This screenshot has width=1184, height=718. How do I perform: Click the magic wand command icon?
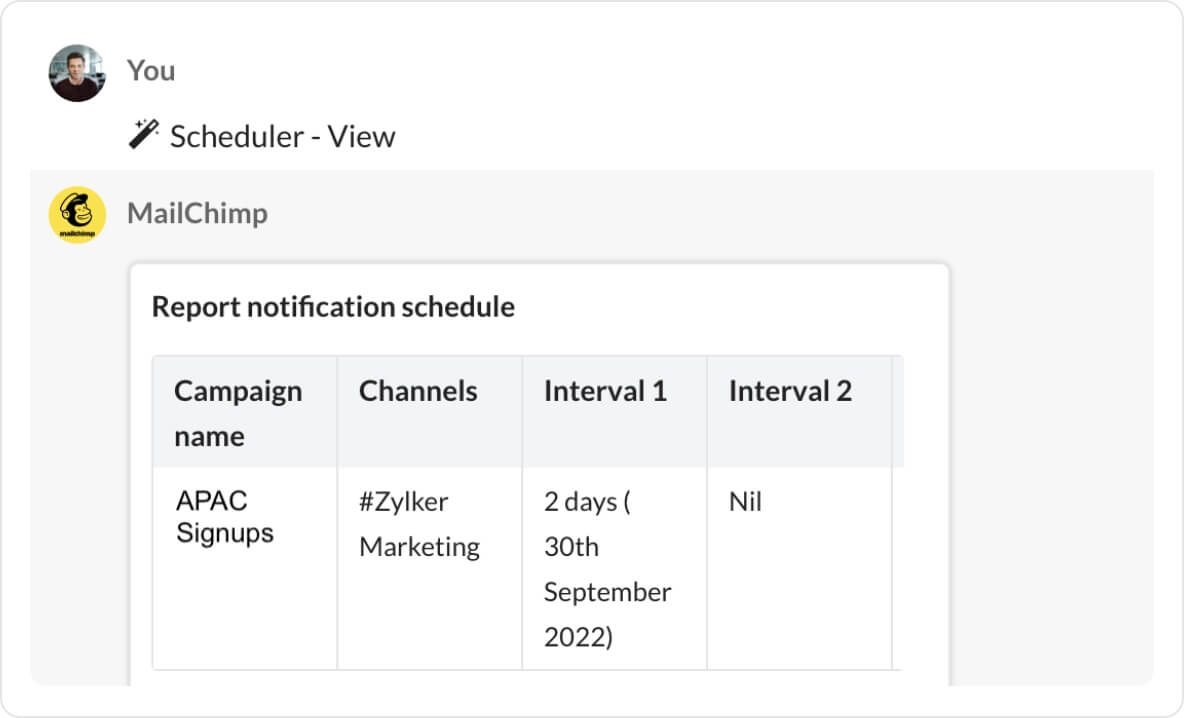pos(144,133)
